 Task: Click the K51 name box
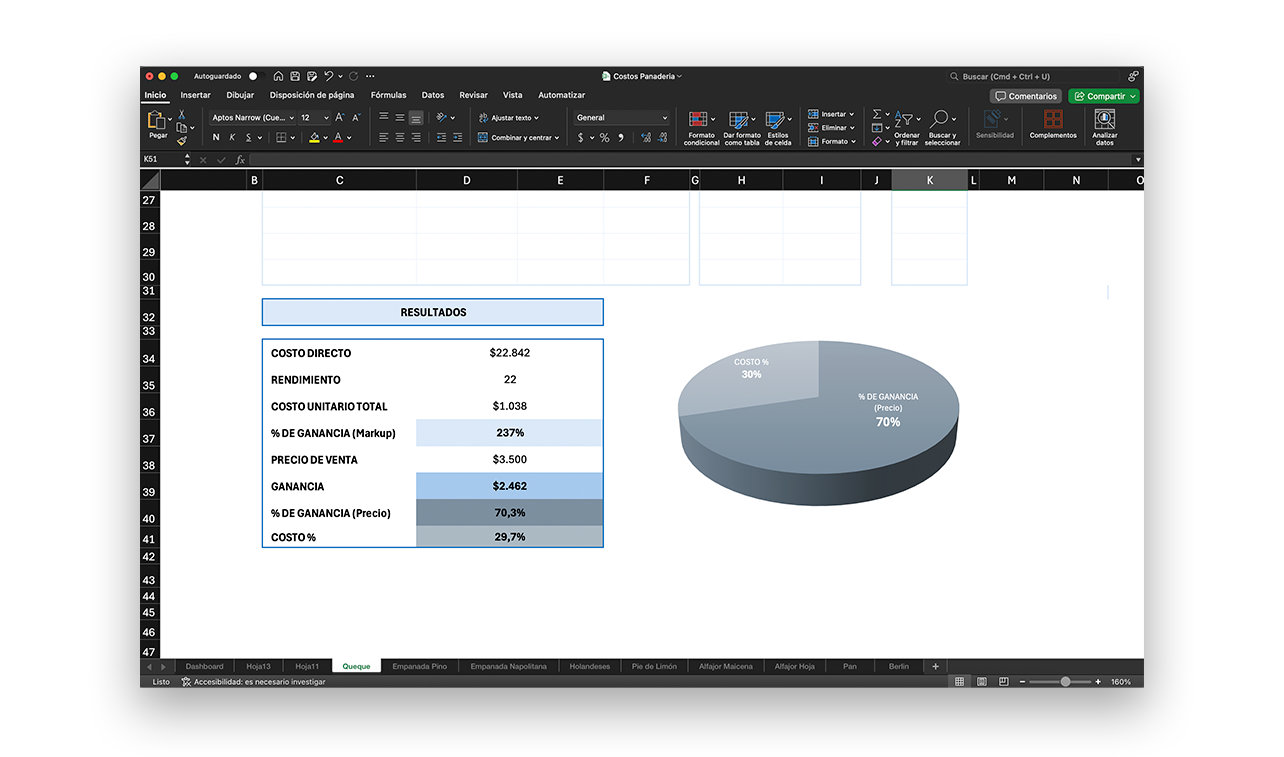(162, 159)
